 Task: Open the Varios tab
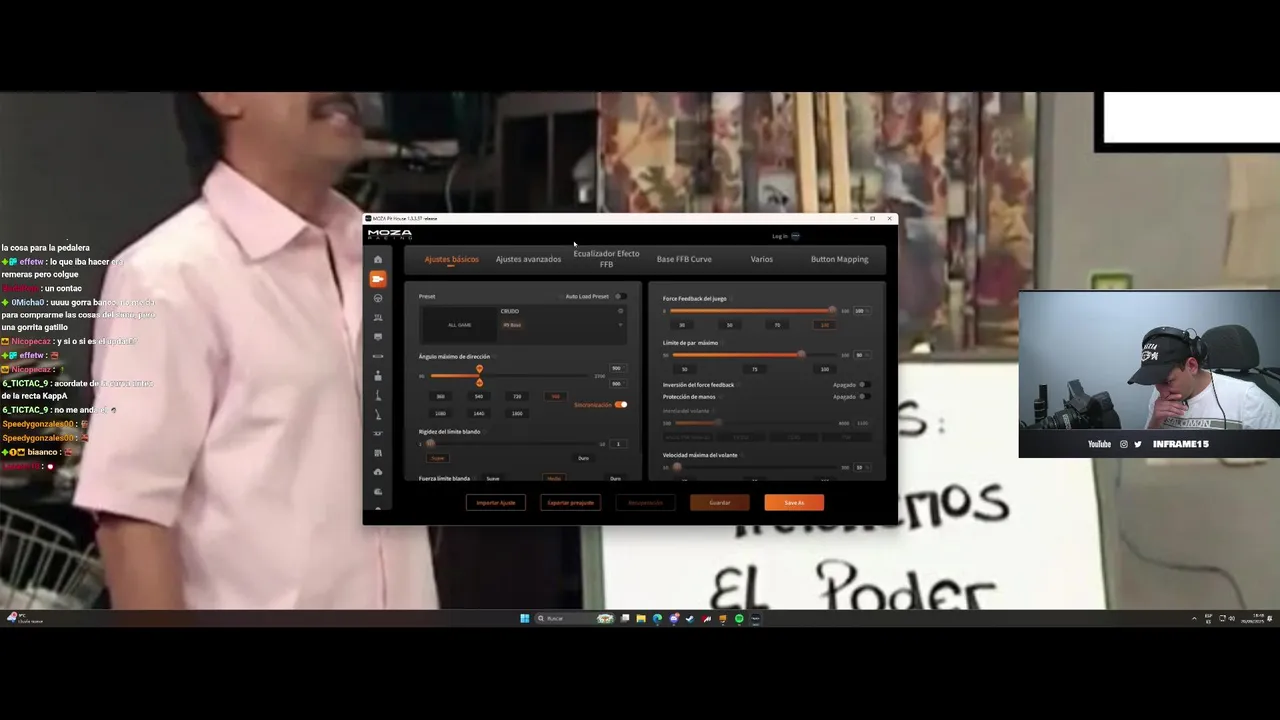(x=762, y=259)
